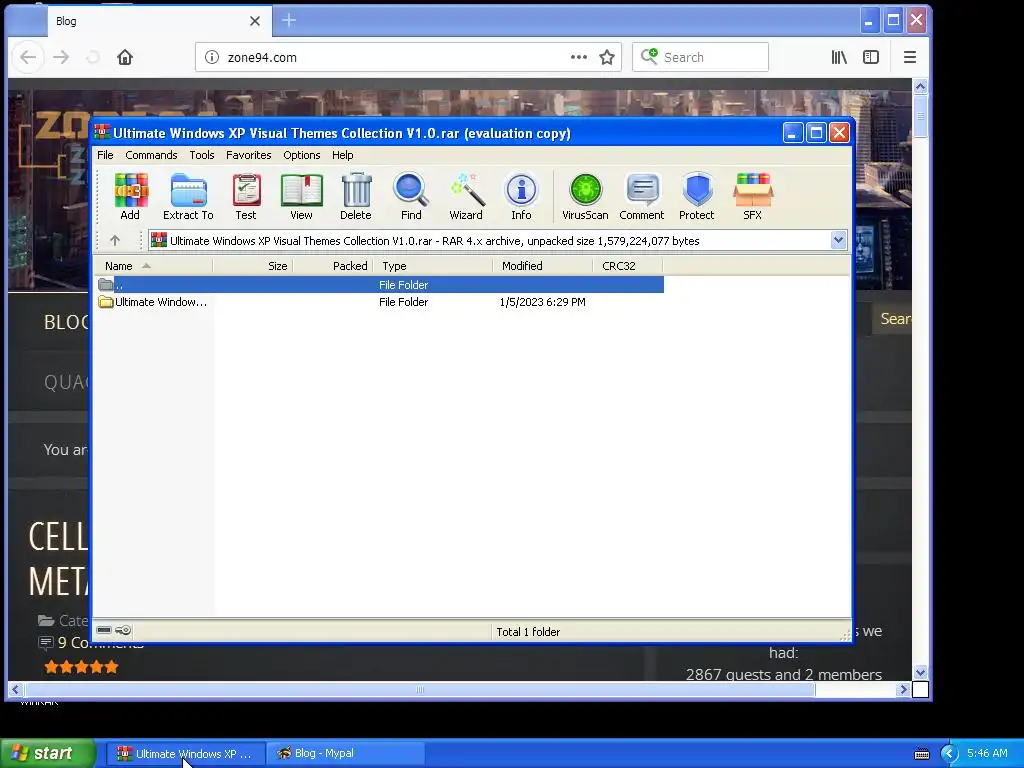1024x768 pixels.
Task: Switch to Blog - Mypal taskbar item
Action: click(x=345, y=753)
